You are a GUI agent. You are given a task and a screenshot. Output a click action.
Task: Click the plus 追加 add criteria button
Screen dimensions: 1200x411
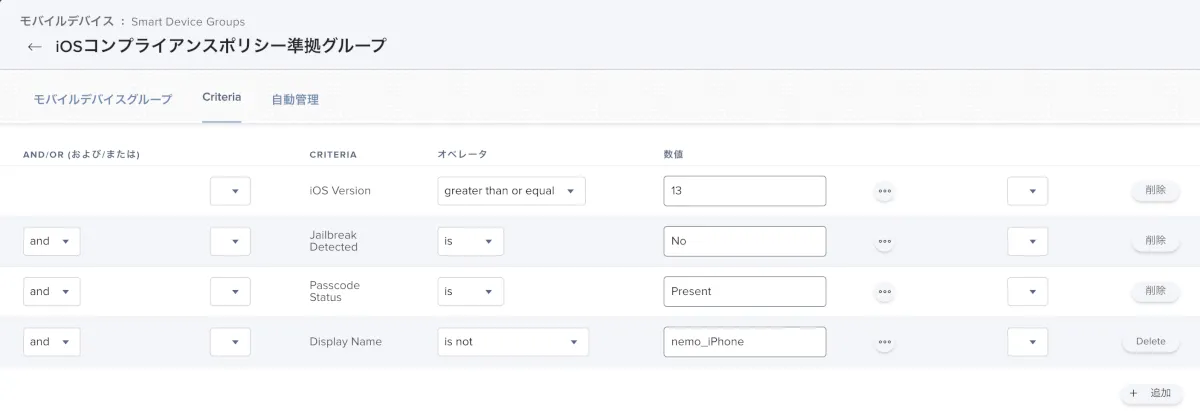pyautogui.click(x=1151, y=394)
